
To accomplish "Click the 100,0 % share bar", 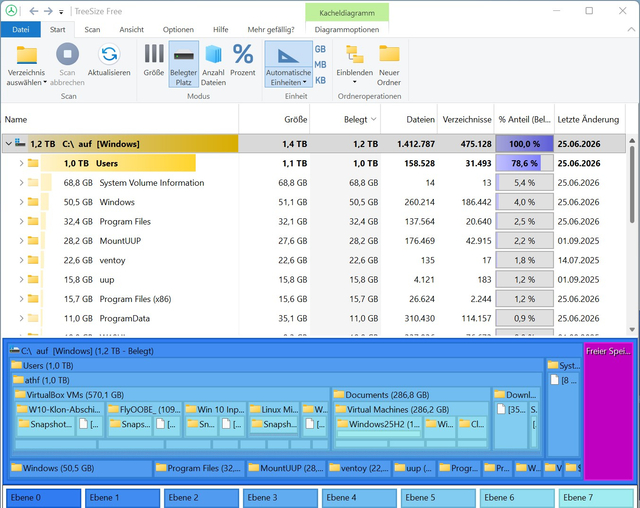I will (x=524, y=144).
